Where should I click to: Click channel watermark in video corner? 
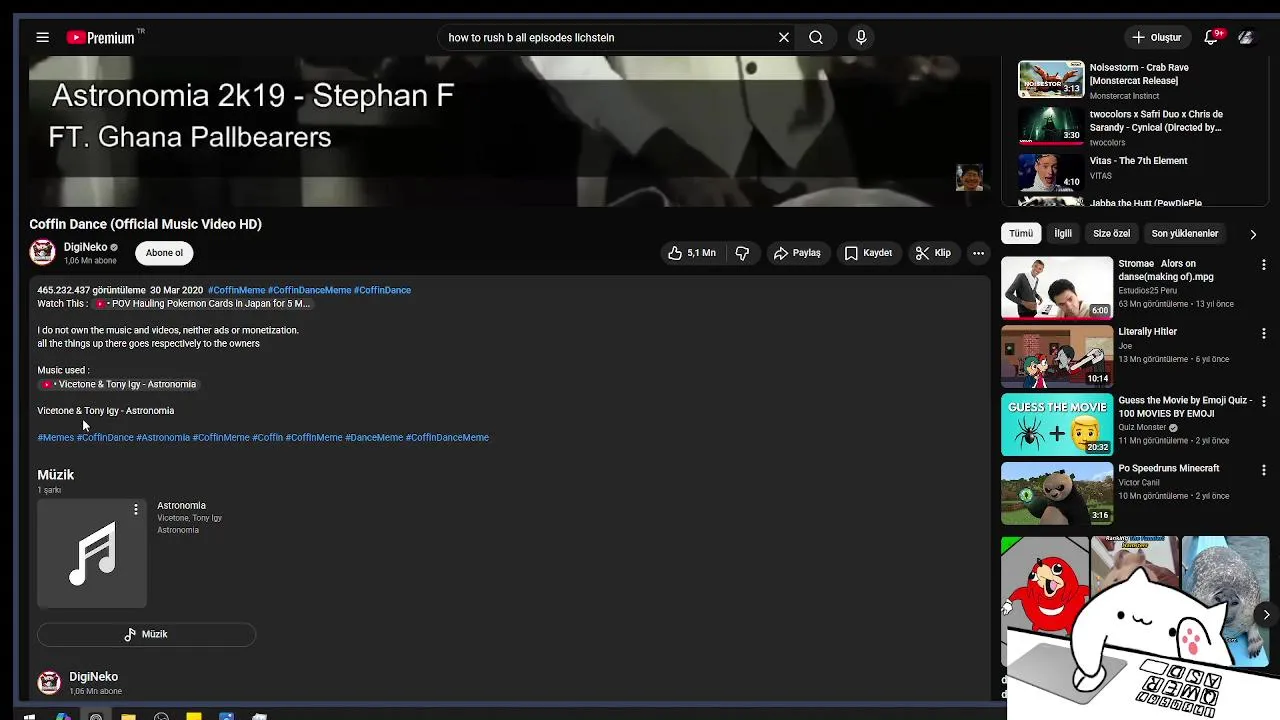pos(969,178)
